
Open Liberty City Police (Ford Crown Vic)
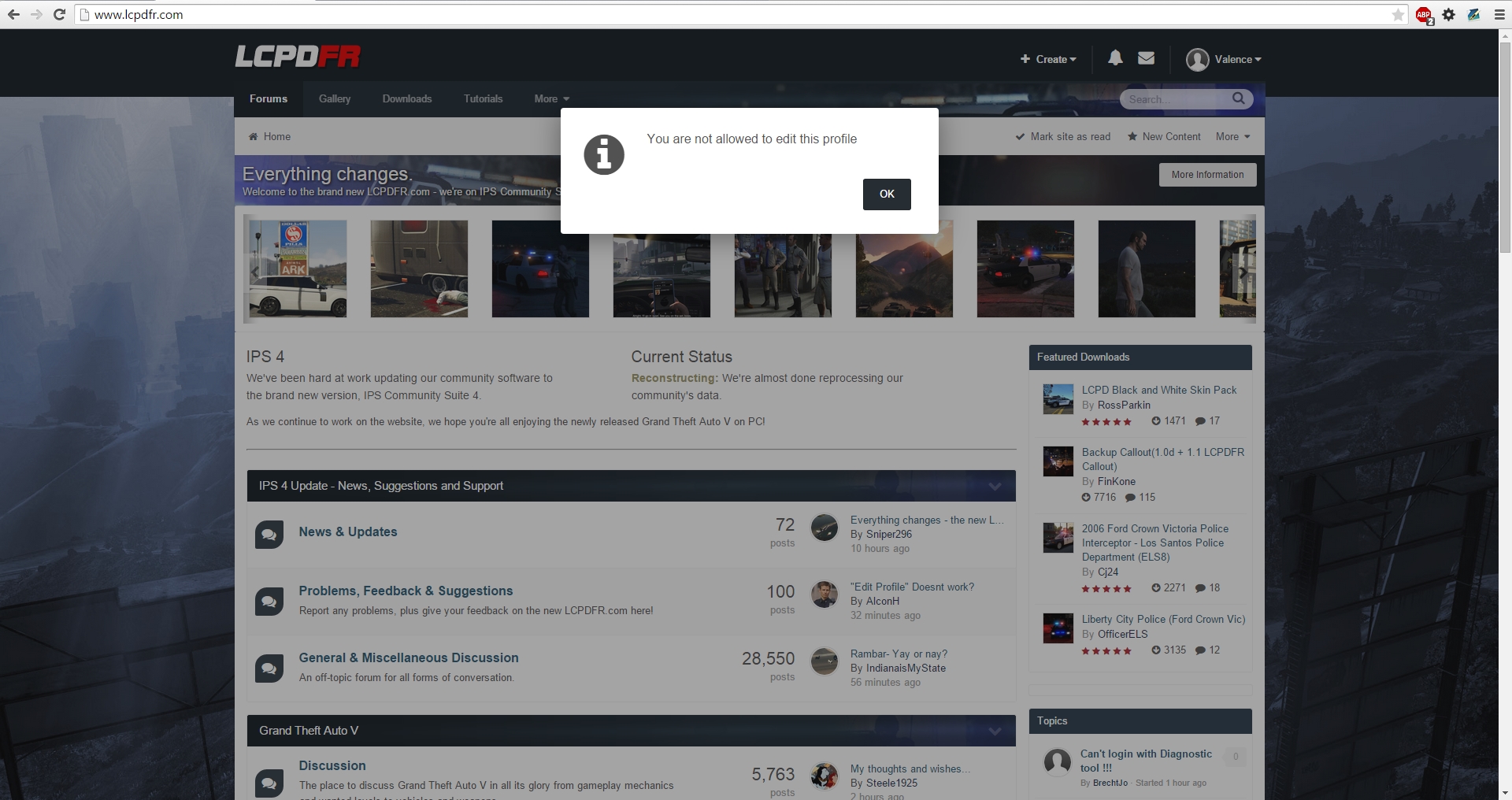pos(1163,619)
